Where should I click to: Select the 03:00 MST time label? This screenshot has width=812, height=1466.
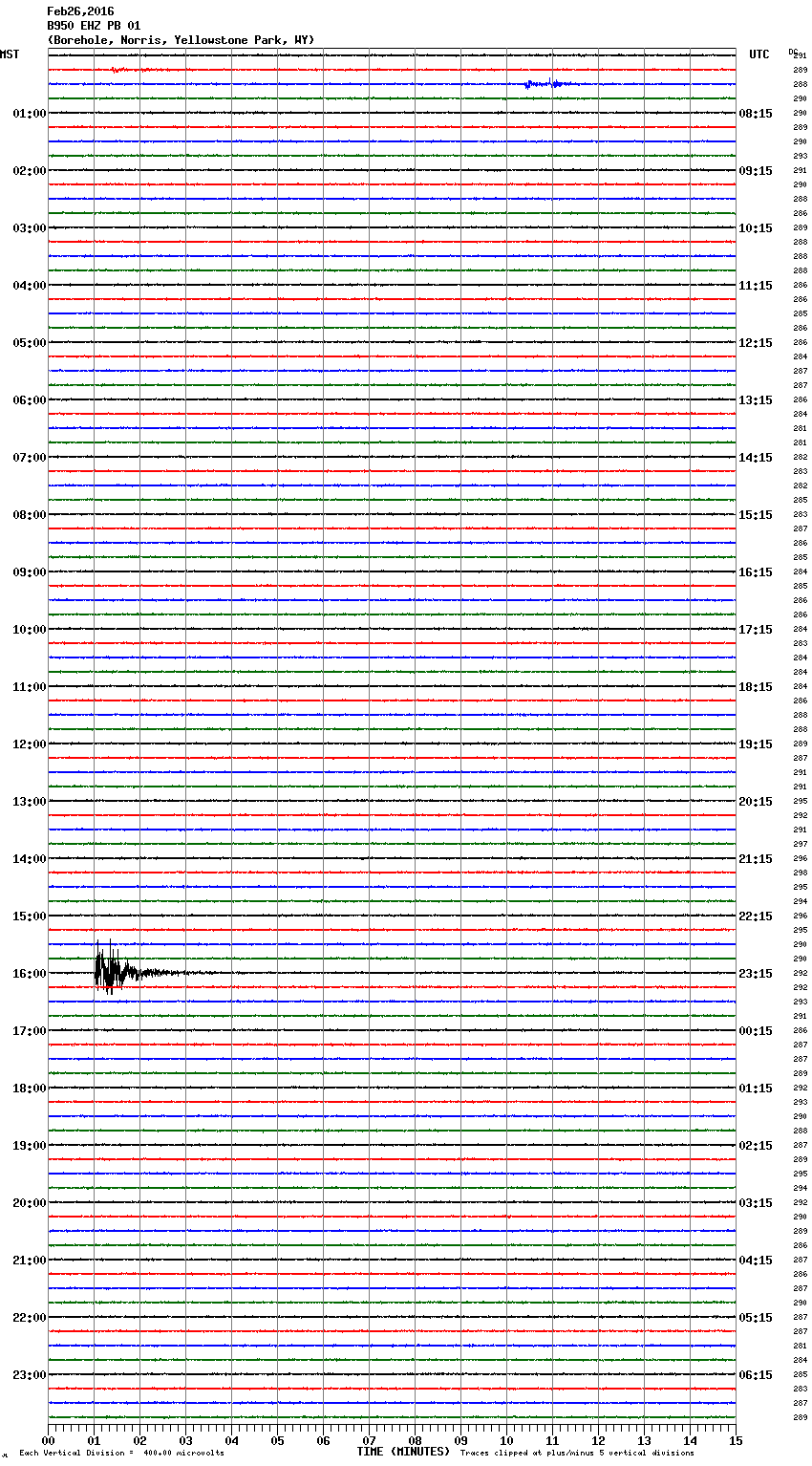point(30,228)
